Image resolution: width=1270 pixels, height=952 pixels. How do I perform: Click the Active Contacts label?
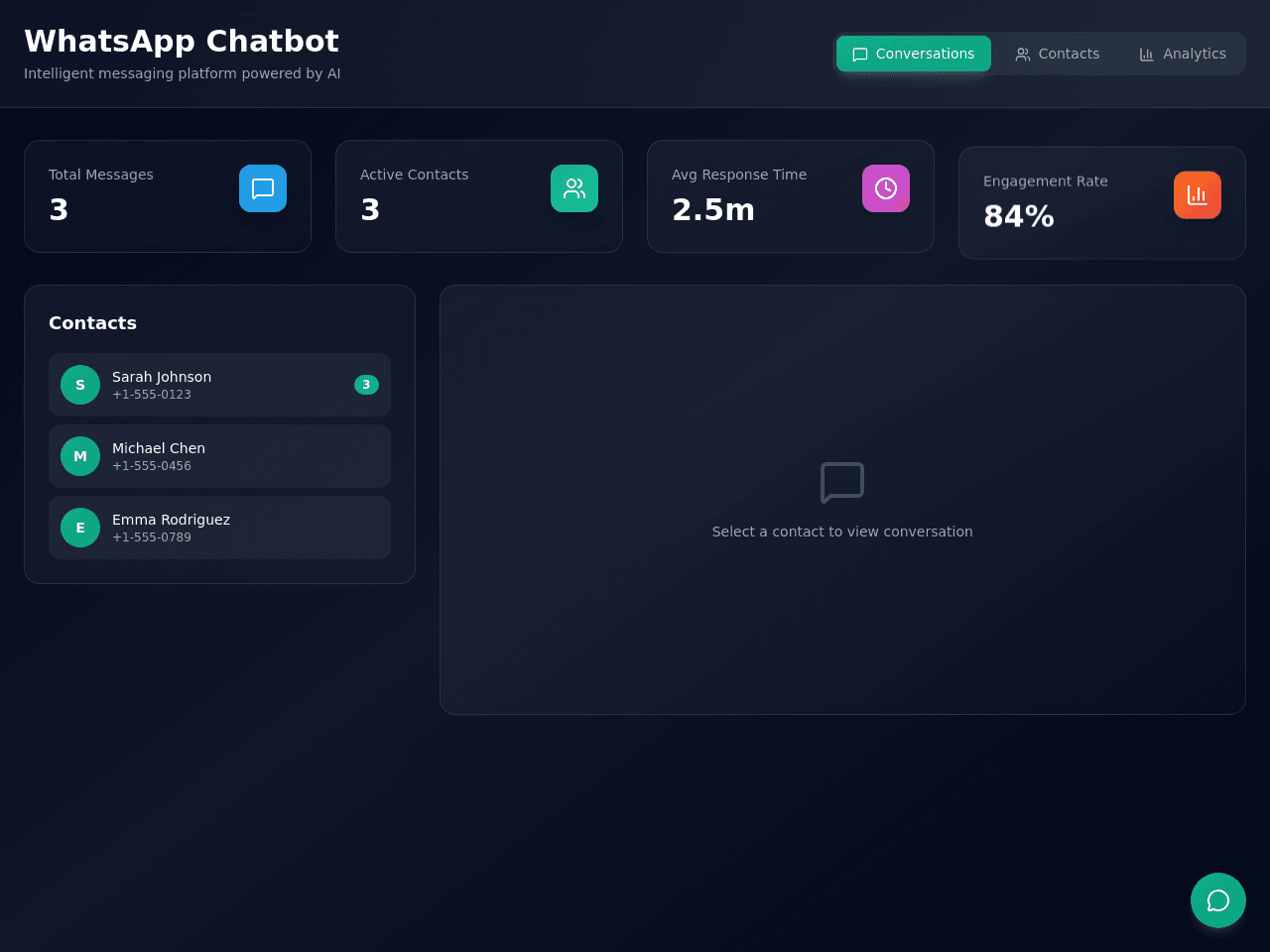(x=414, y=175)
